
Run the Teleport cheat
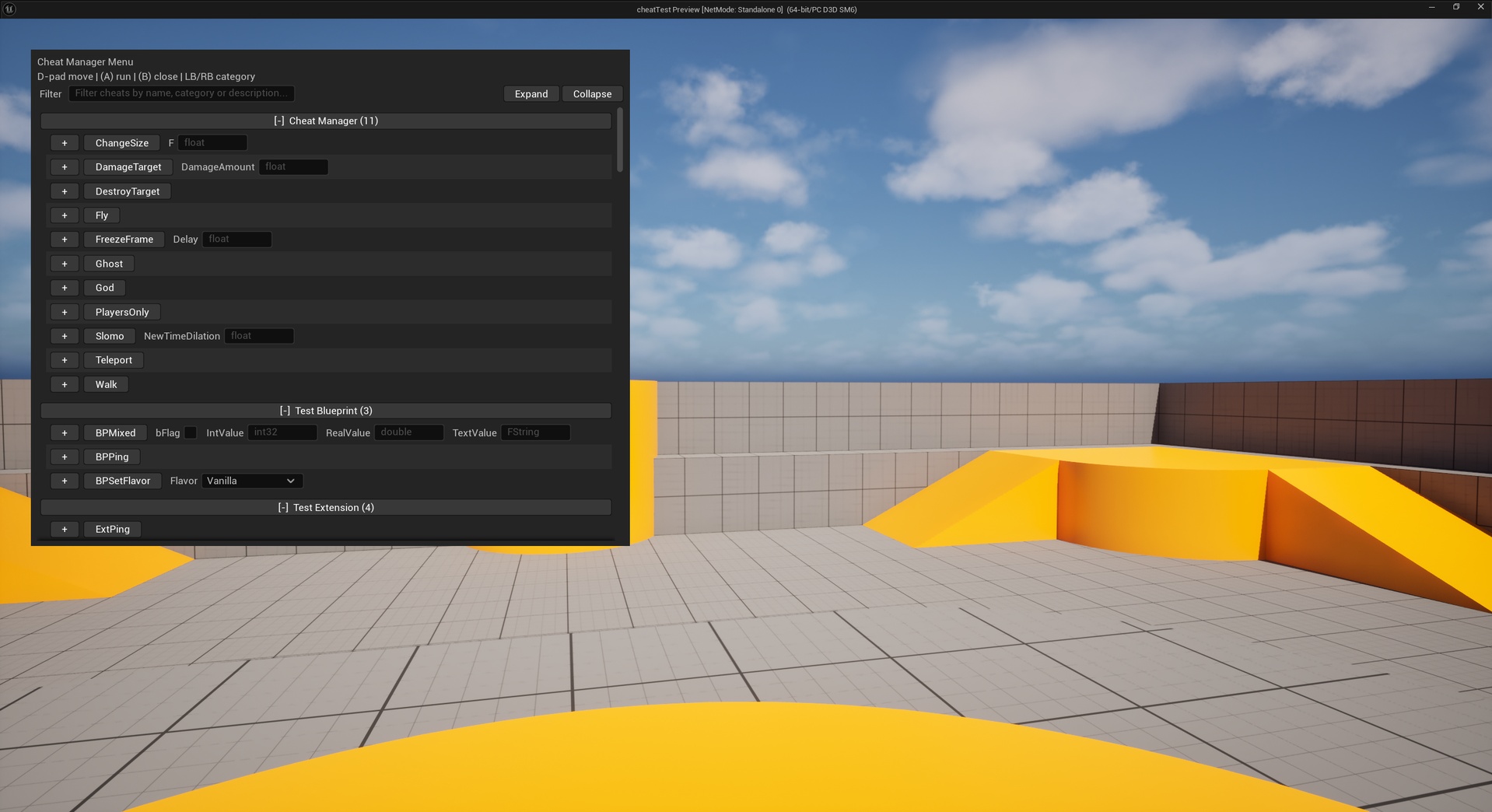click(x=114, y=360)
